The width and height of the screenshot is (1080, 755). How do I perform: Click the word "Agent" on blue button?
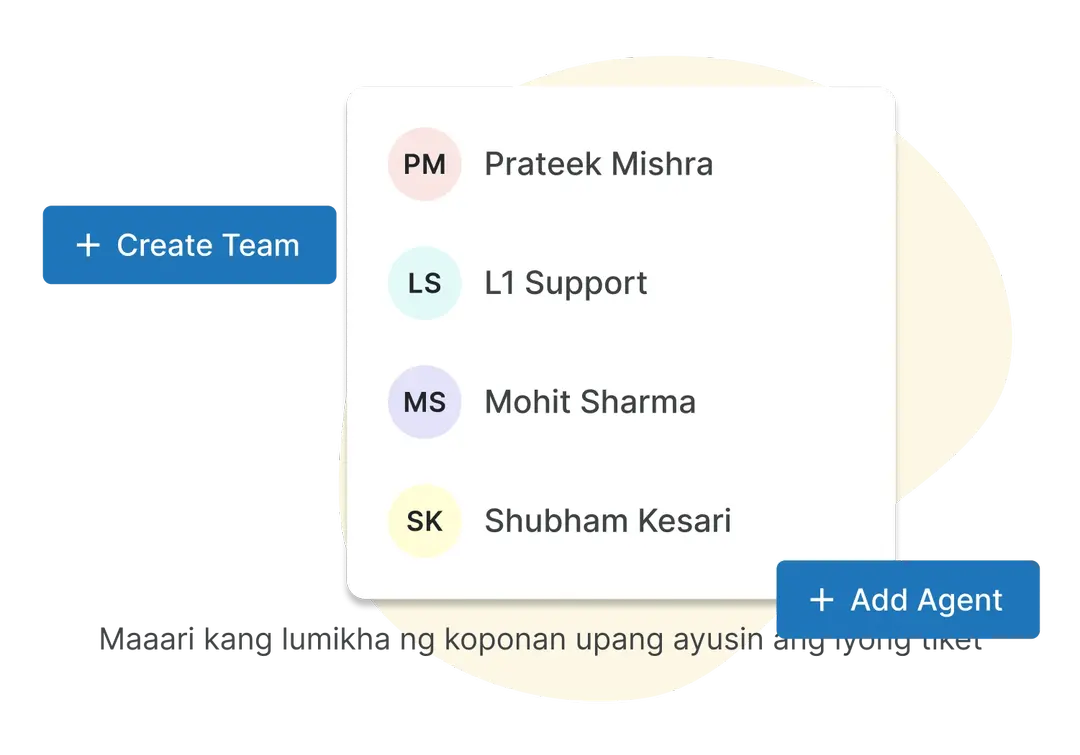tap(960, 600)
